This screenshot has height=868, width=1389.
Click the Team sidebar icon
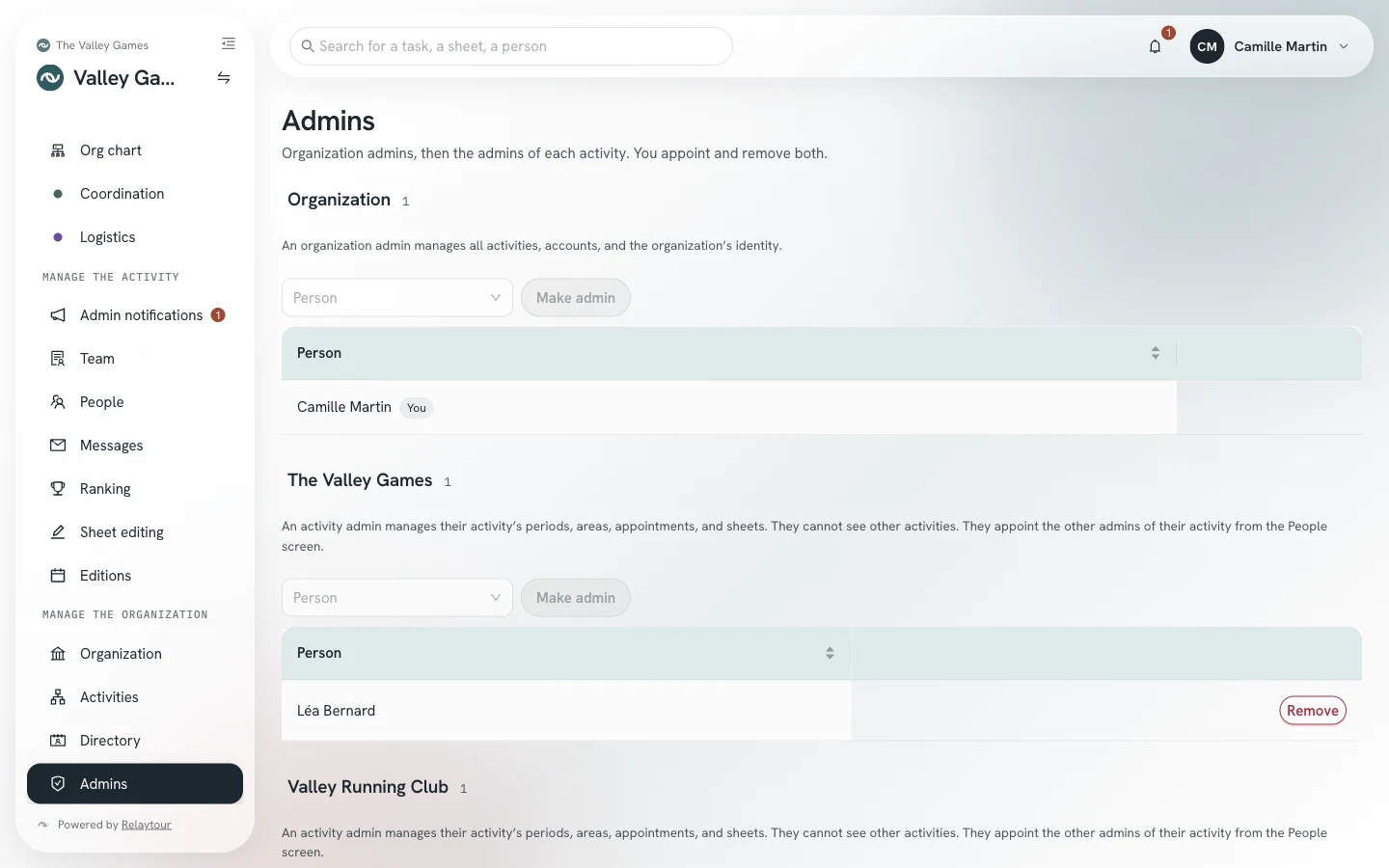tap(58, 359)
